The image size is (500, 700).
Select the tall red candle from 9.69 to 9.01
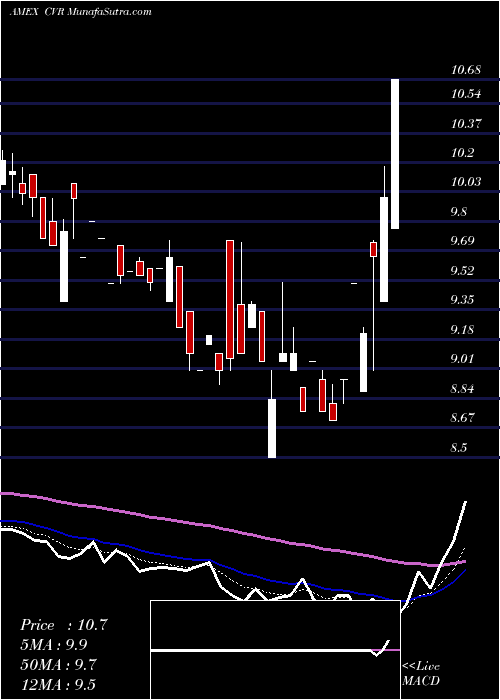230,300
